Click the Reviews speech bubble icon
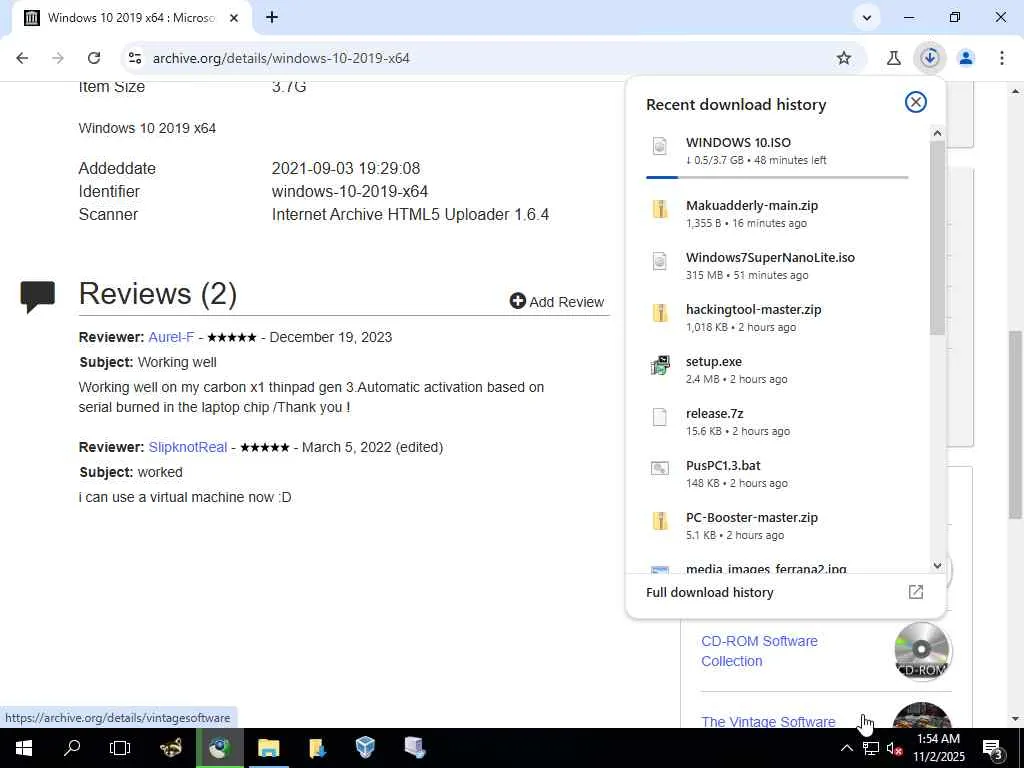The height and width of the screenshot is (768, 1024). coord(37,296)
